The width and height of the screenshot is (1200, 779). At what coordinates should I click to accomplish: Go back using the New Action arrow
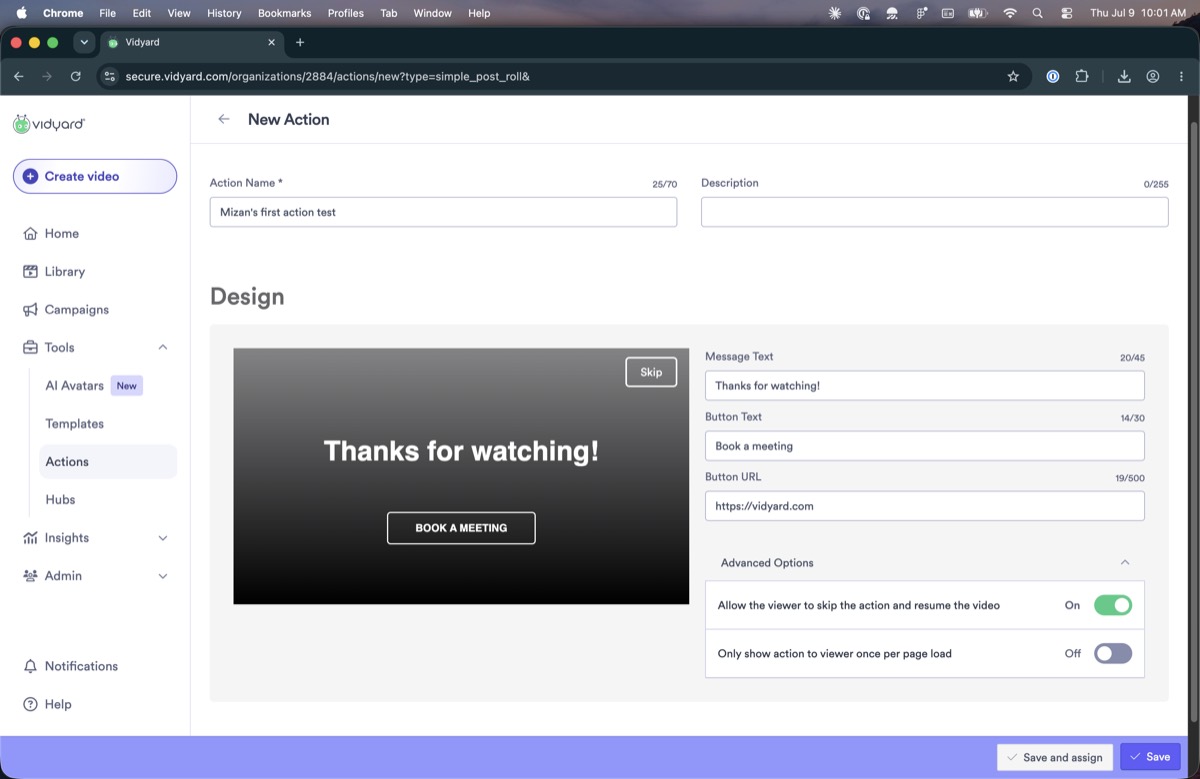click(x=224, y=119)
